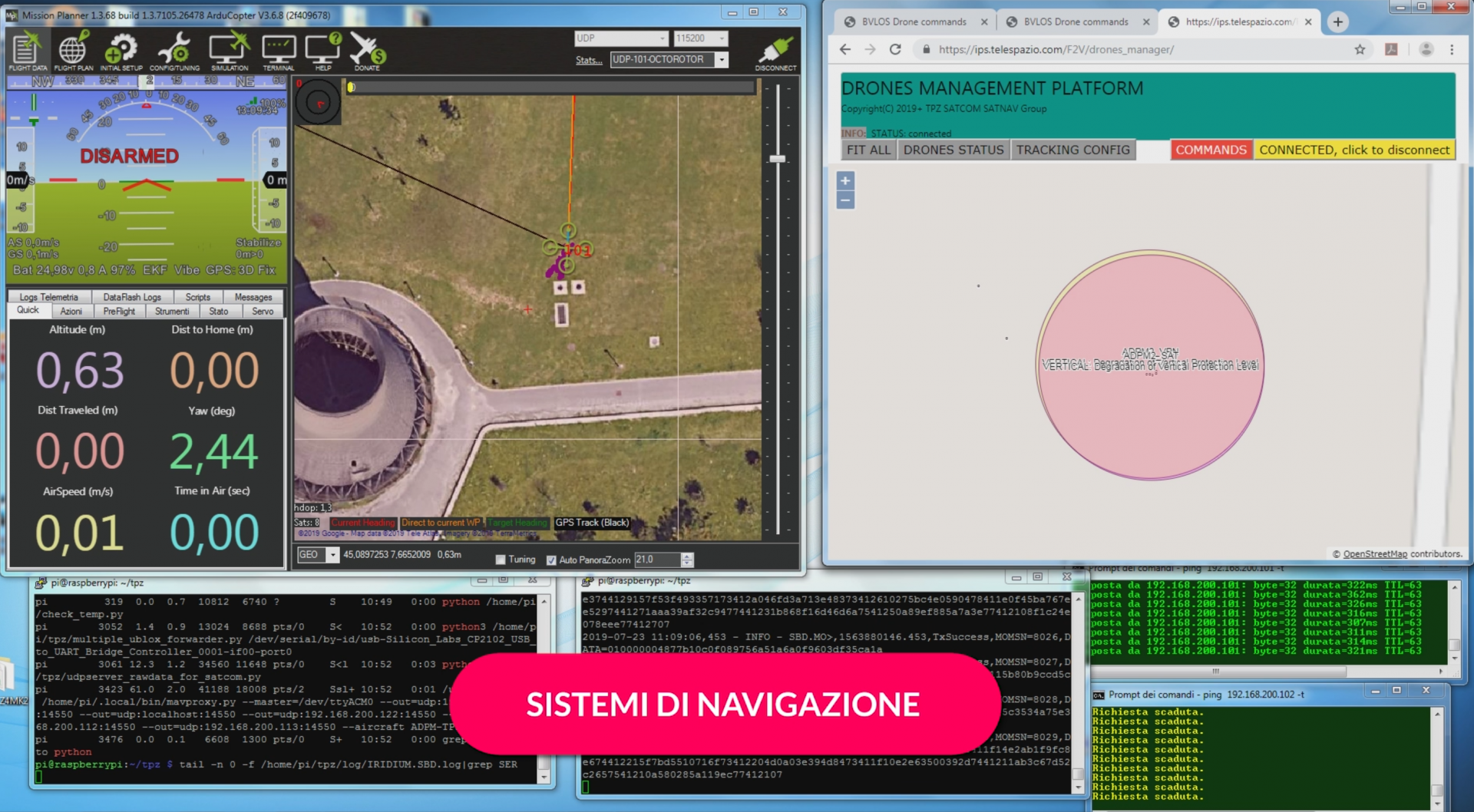Click the ADPM2-SAT protection circle on map

[x=1149, y=365]
